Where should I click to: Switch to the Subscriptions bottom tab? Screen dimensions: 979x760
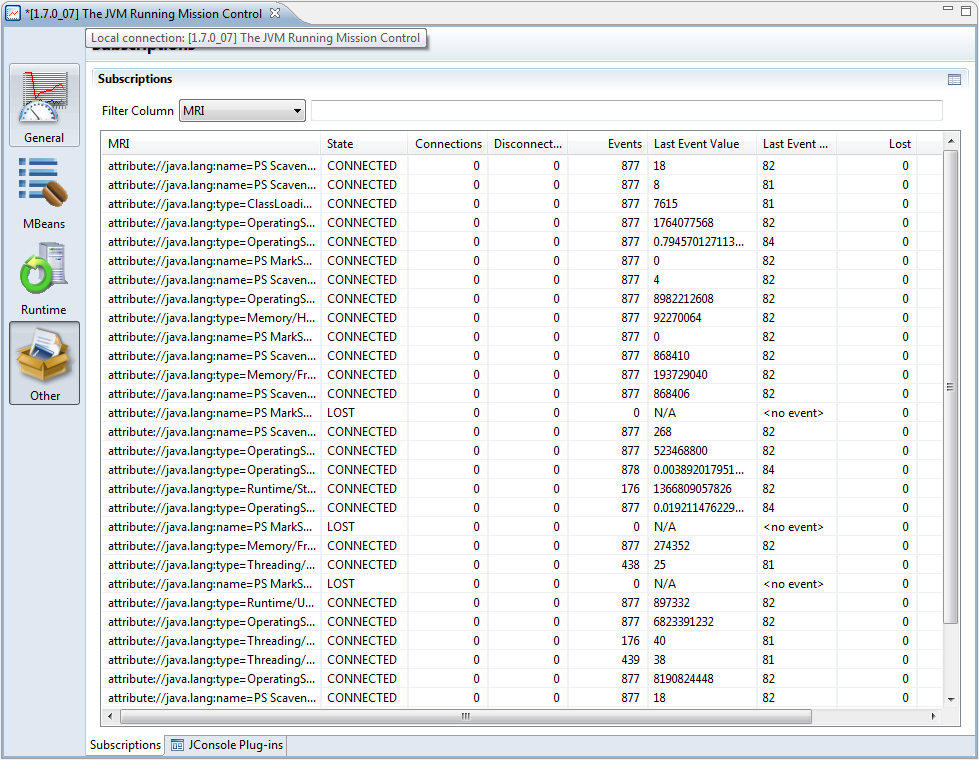tap(125, 745)
